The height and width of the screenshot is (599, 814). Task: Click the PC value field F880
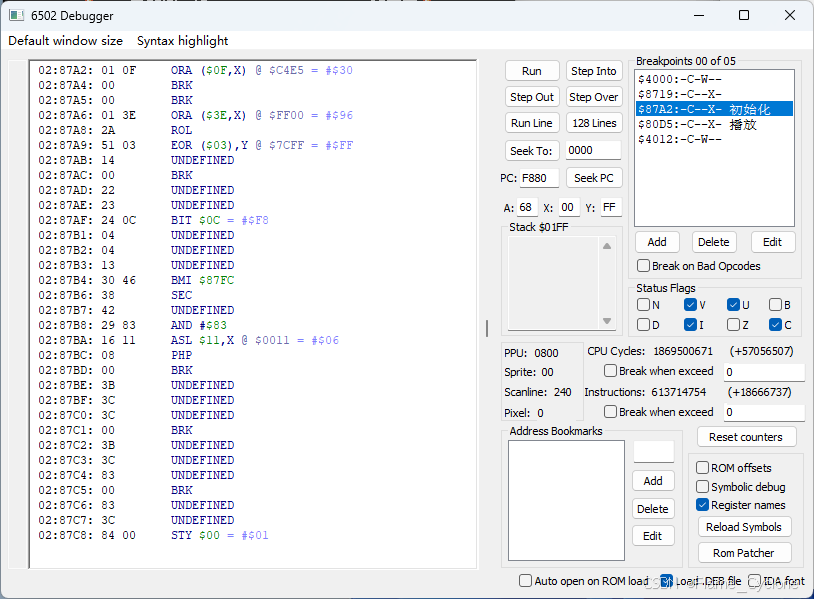pyautogui.click(x=539, y=178)
